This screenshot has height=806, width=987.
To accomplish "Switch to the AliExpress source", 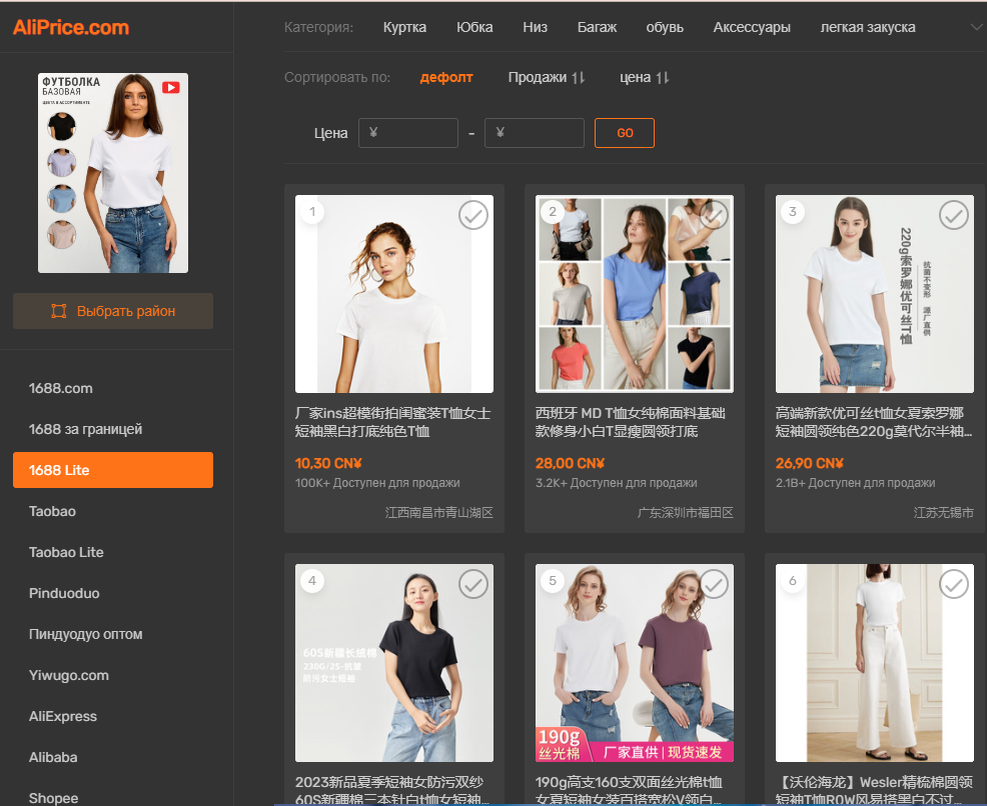I will (x=63, y=716).
